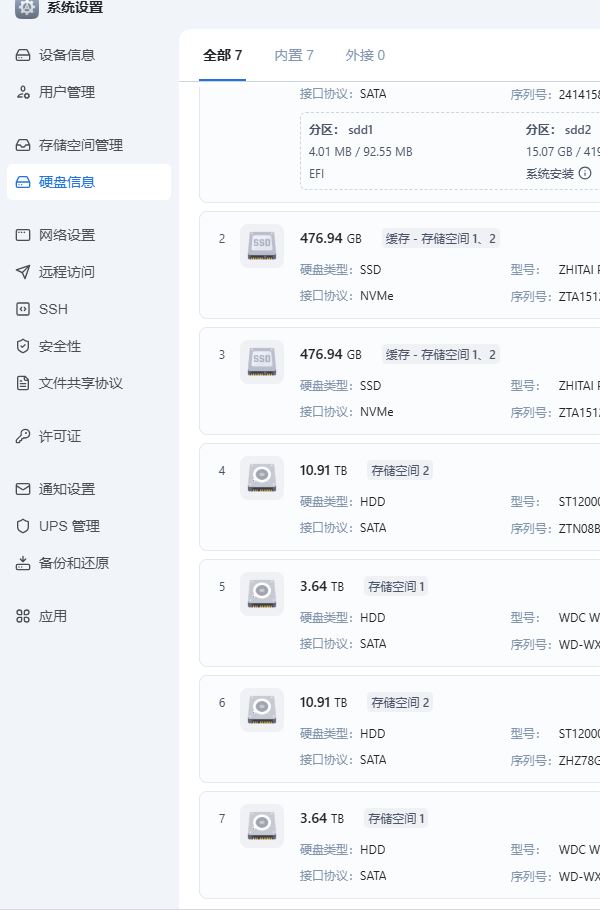
Task: Open the 设备信息 sidebar item
Action: (89, 55)
